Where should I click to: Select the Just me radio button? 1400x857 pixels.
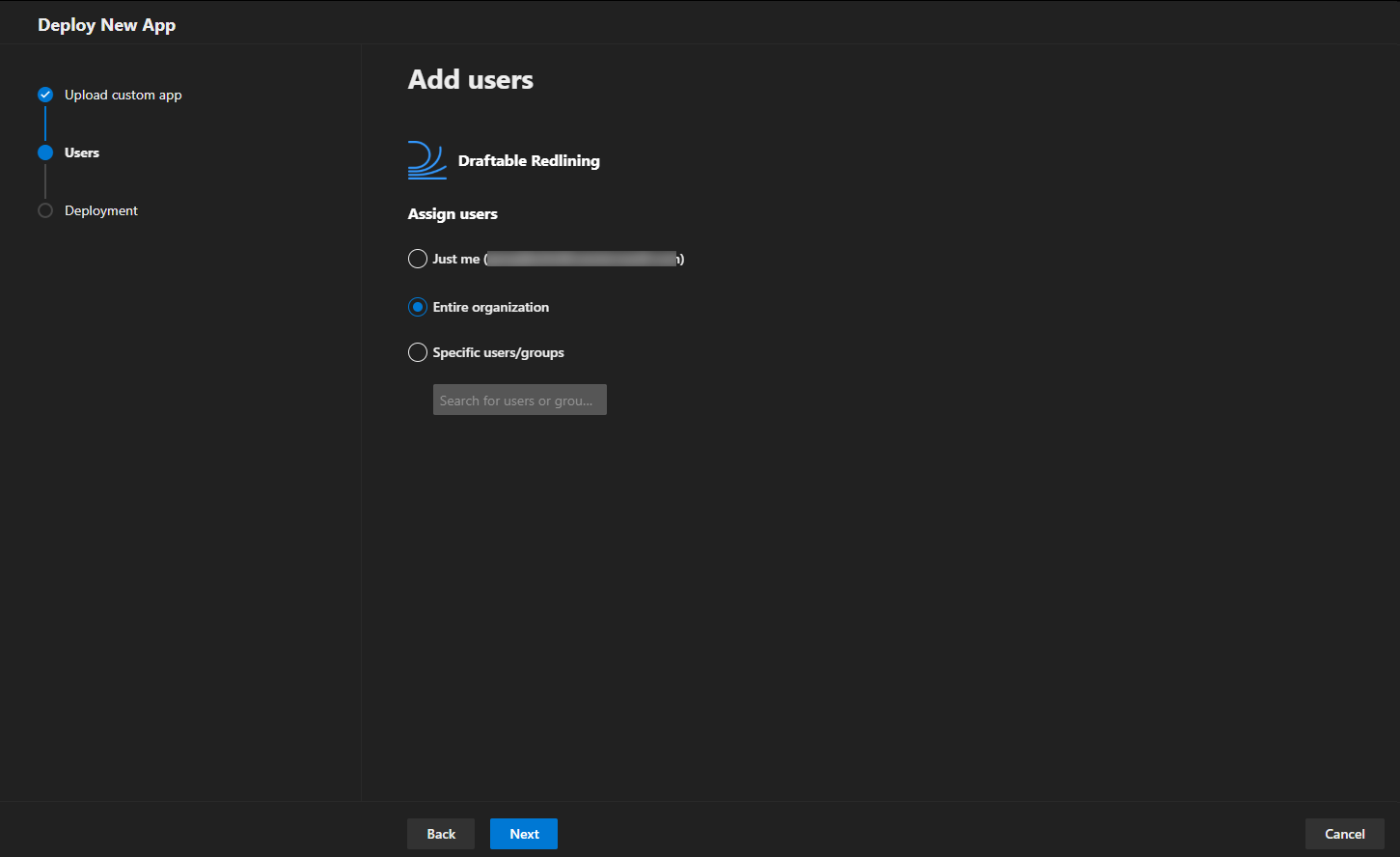pyautogui.click(x=418, y=259)
